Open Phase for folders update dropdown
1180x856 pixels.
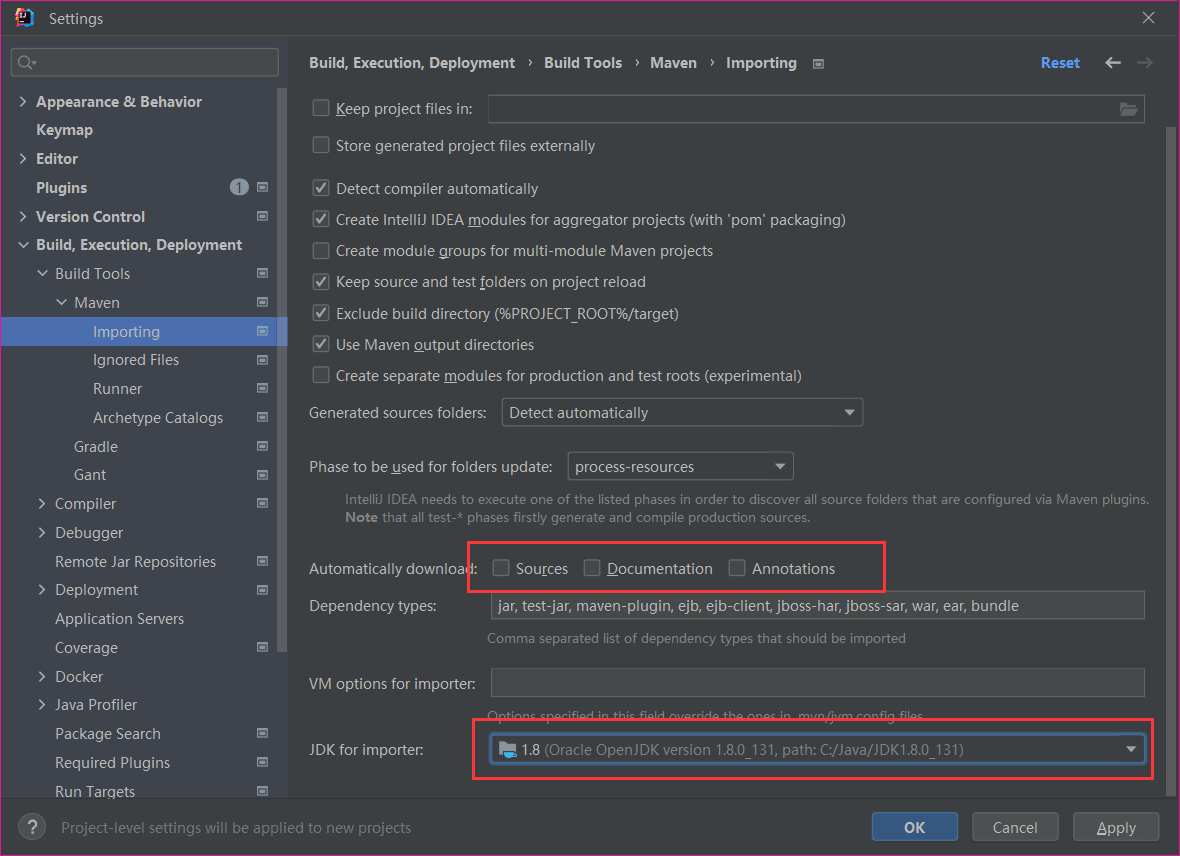click(680, 467)
